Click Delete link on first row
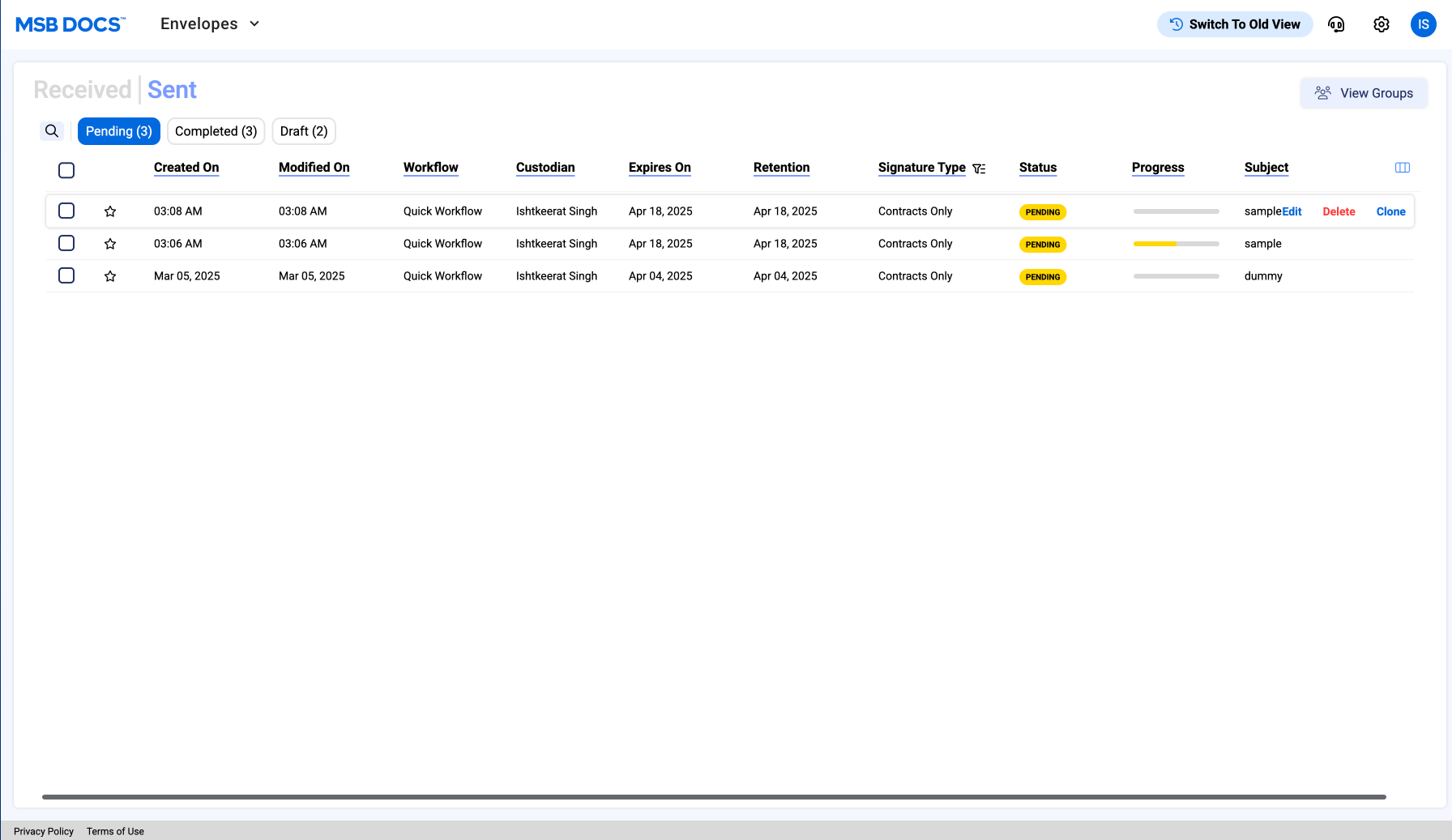 pyautogui.click(x=1339, y=211)
